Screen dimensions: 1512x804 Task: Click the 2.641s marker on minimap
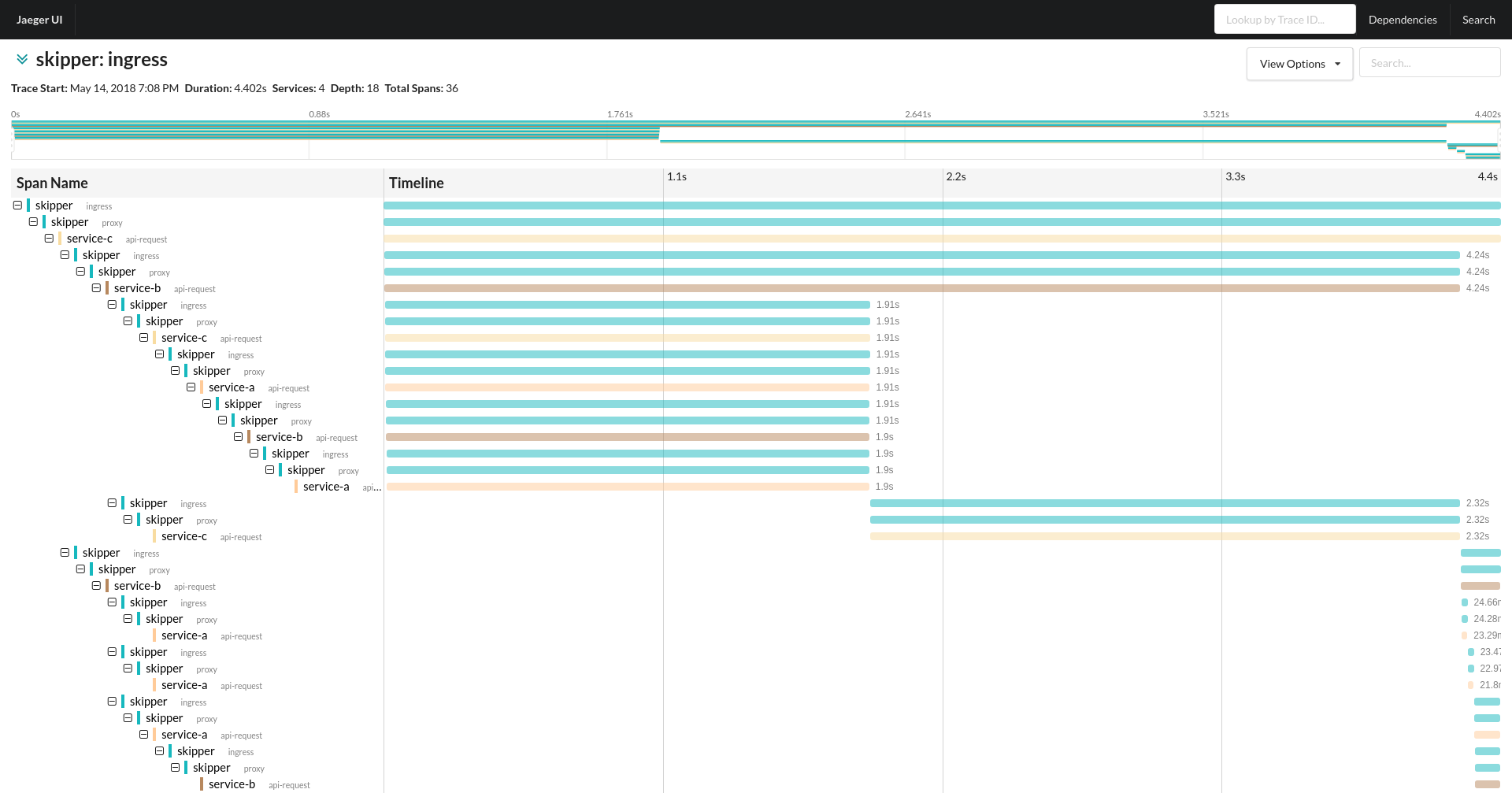917,114
